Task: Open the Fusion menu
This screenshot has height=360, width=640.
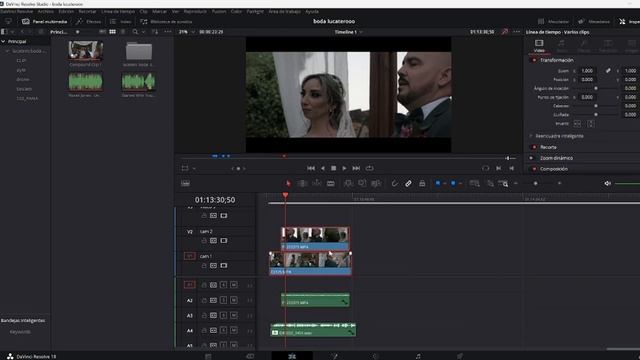Action: (x=219, y=11)
